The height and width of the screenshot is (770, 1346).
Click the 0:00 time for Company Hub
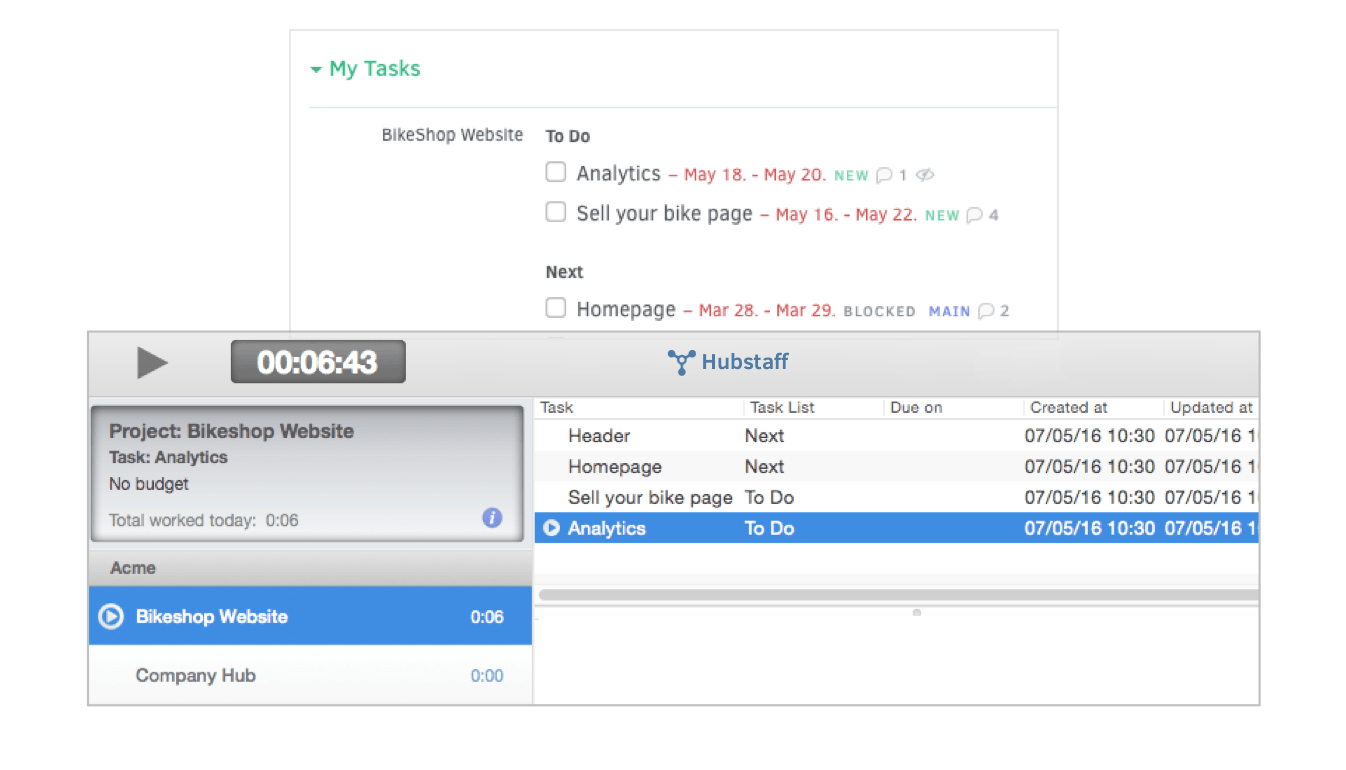pyautogui.click(x=487, y=676)
